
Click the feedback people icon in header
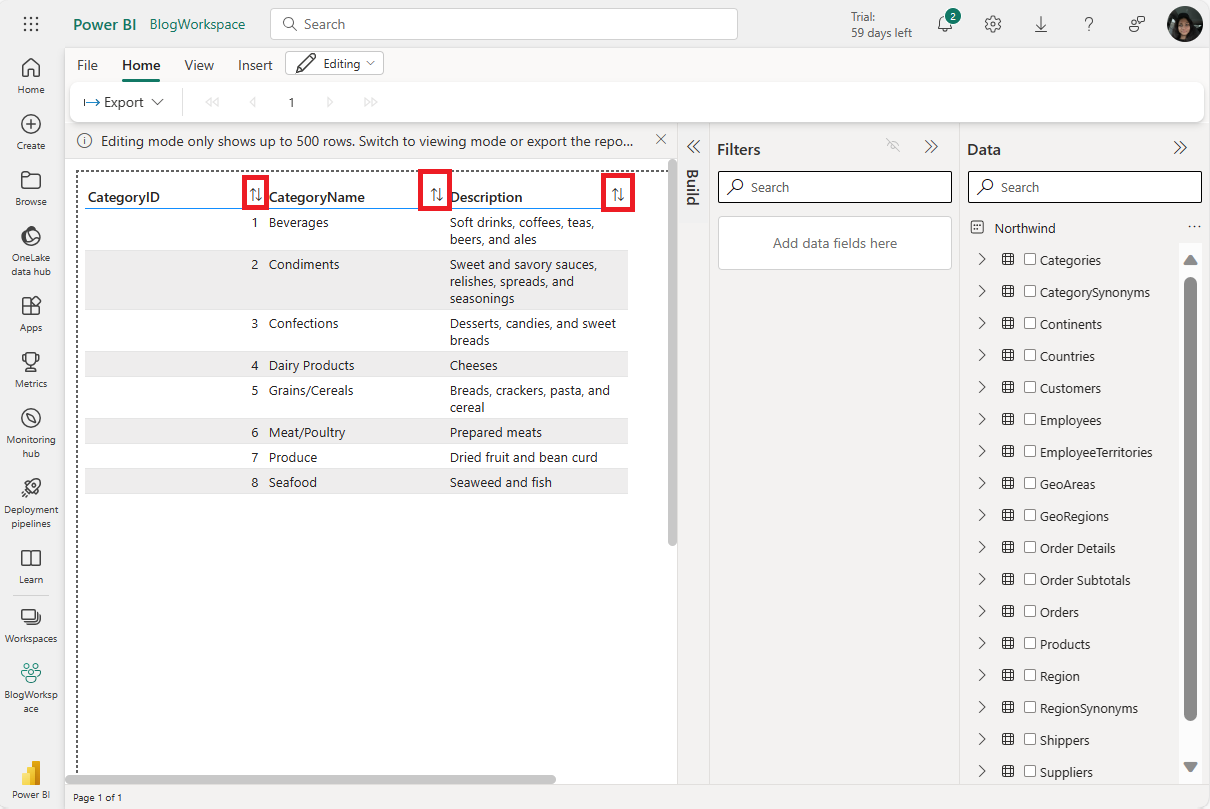click(x=1137, y=24)
